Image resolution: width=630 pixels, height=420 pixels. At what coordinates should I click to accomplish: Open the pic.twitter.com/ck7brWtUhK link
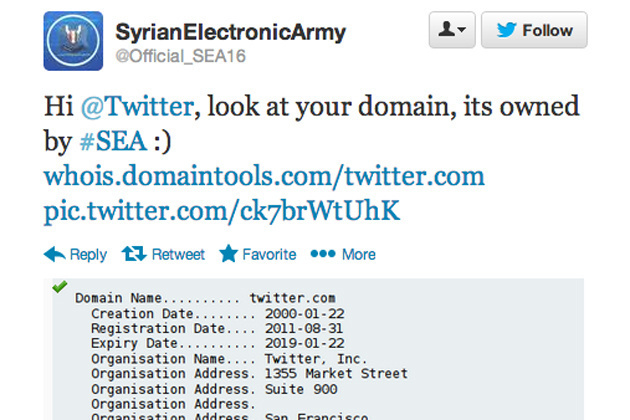click(222, 211)
